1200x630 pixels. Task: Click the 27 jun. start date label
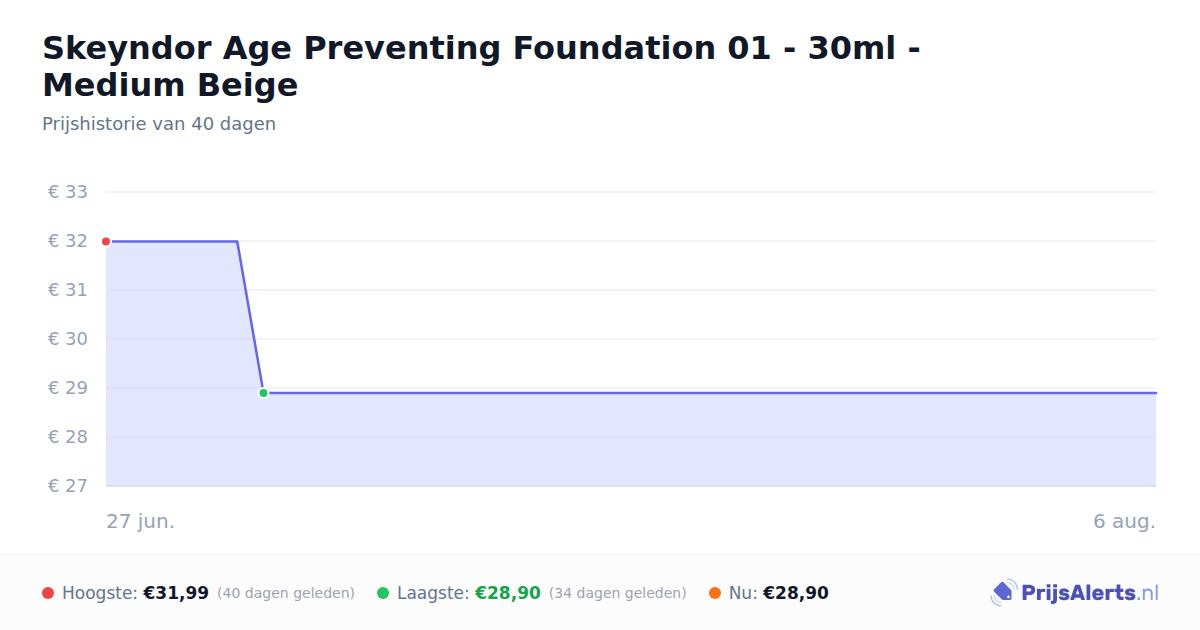[x=141, y=521]
